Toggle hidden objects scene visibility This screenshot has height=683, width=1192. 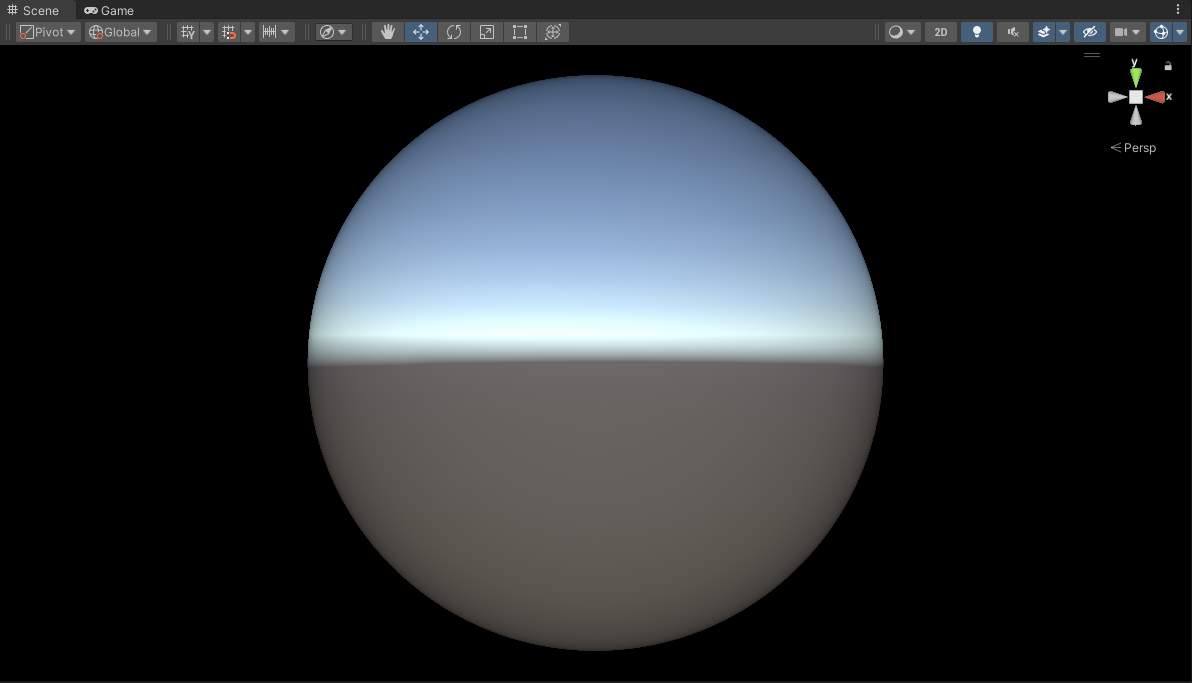click(1089, 32)
